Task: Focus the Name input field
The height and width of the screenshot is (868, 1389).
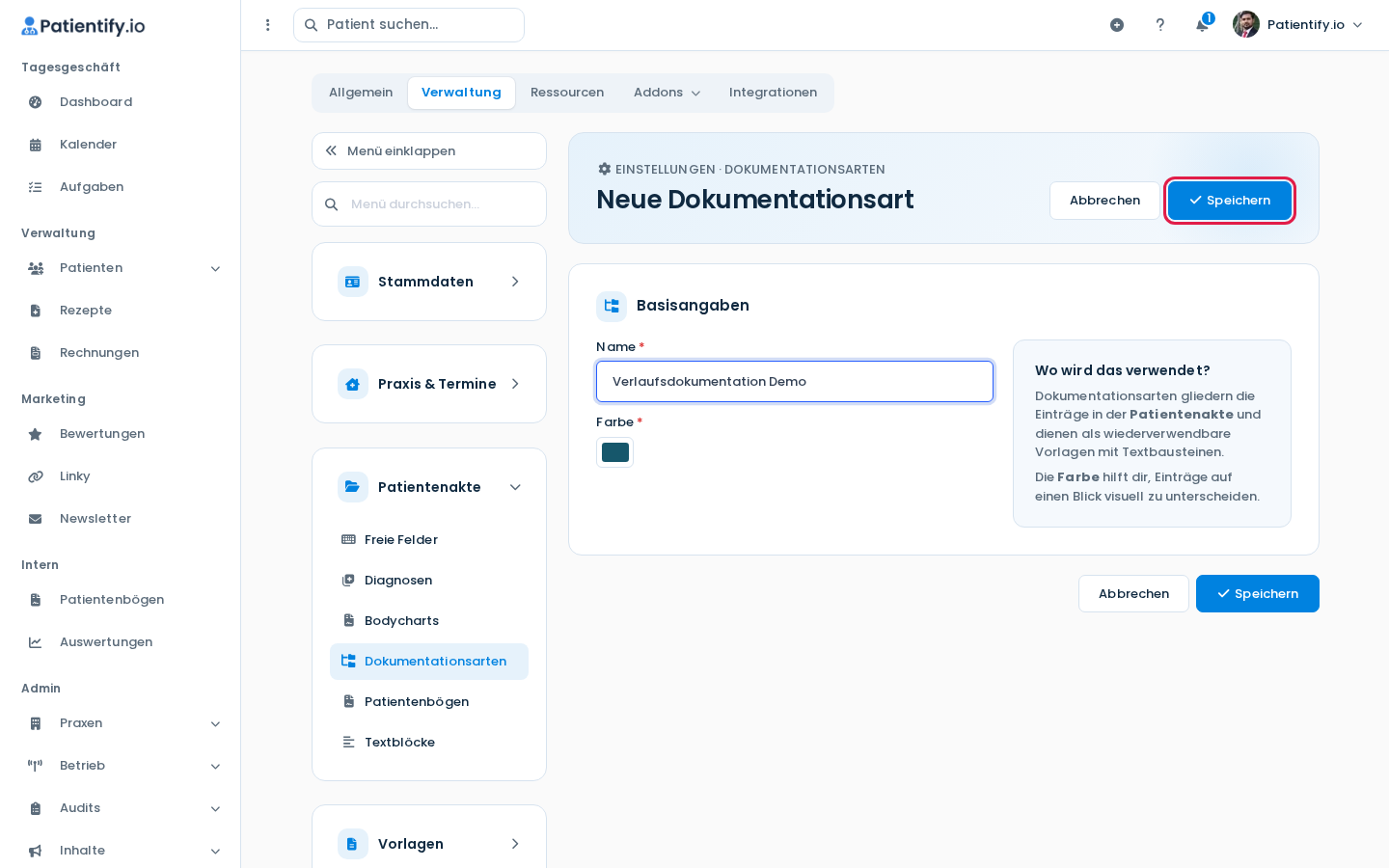Action: 795,382
